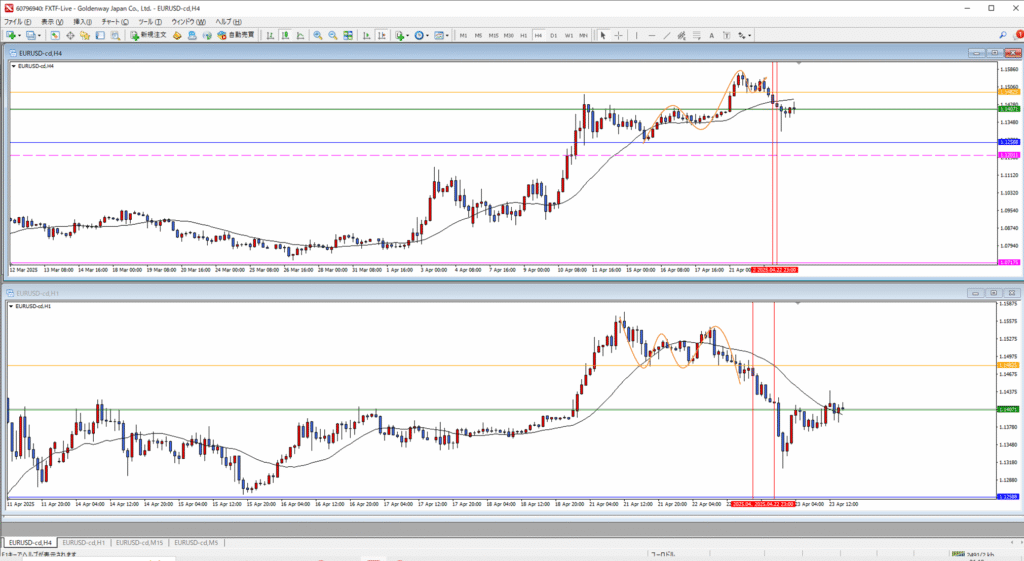Click the dashed magenta line price label on the H4 chart

pos(1009,155)
